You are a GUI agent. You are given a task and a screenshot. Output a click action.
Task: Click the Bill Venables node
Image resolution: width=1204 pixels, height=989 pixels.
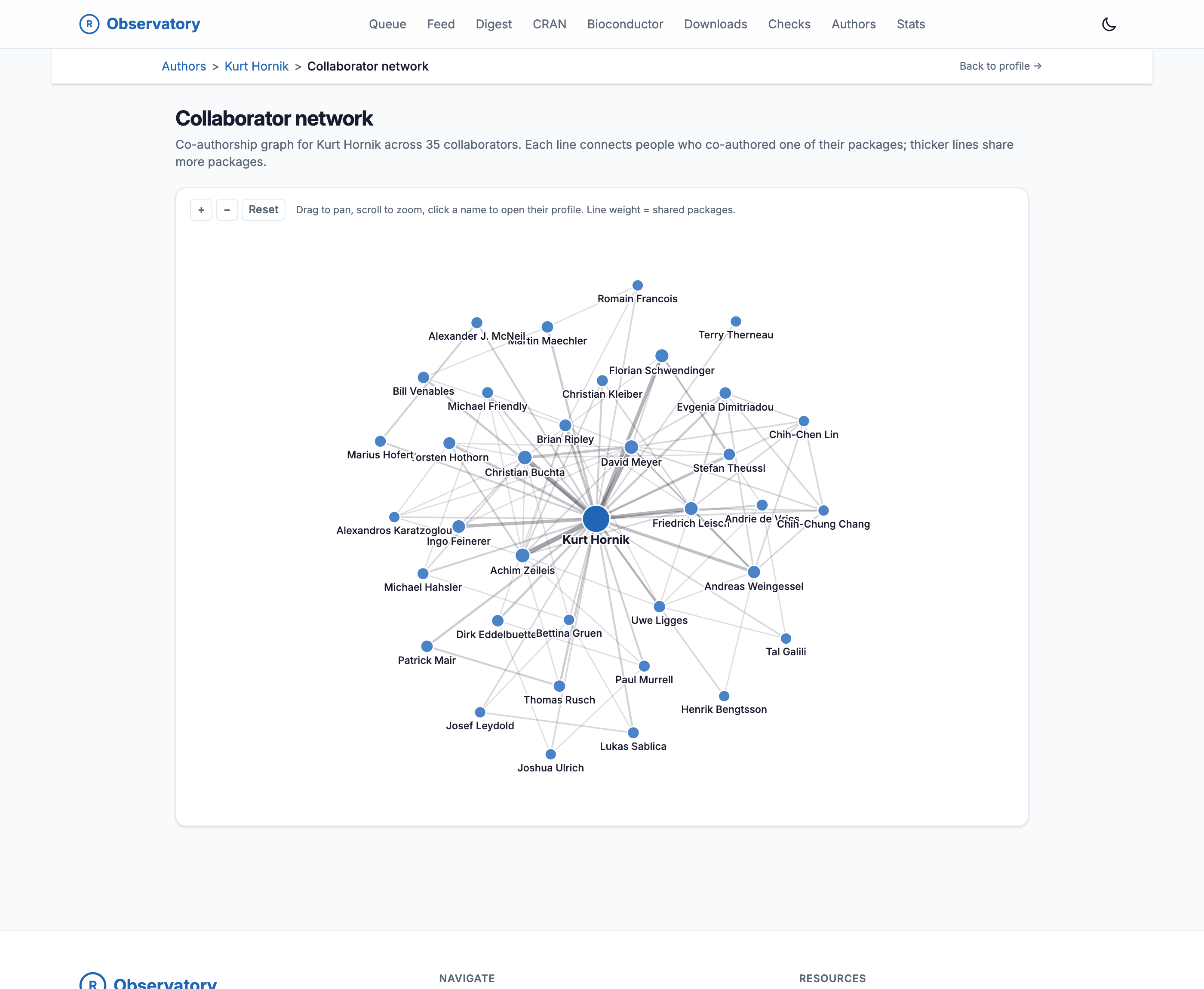tap(423, 378)
